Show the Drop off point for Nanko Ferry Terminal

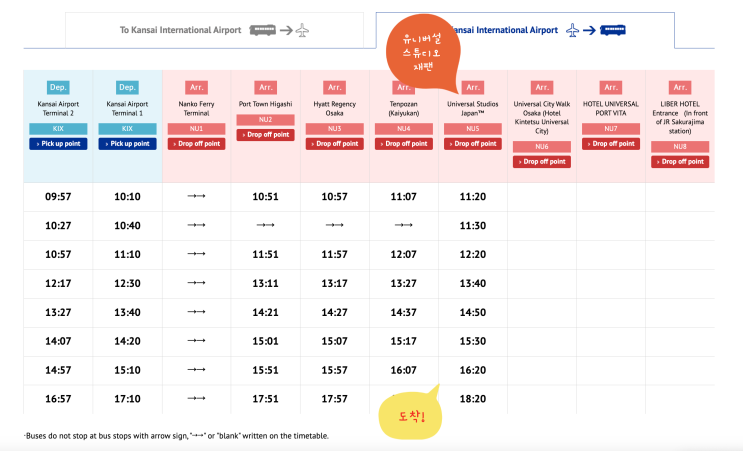coord(195,144)
